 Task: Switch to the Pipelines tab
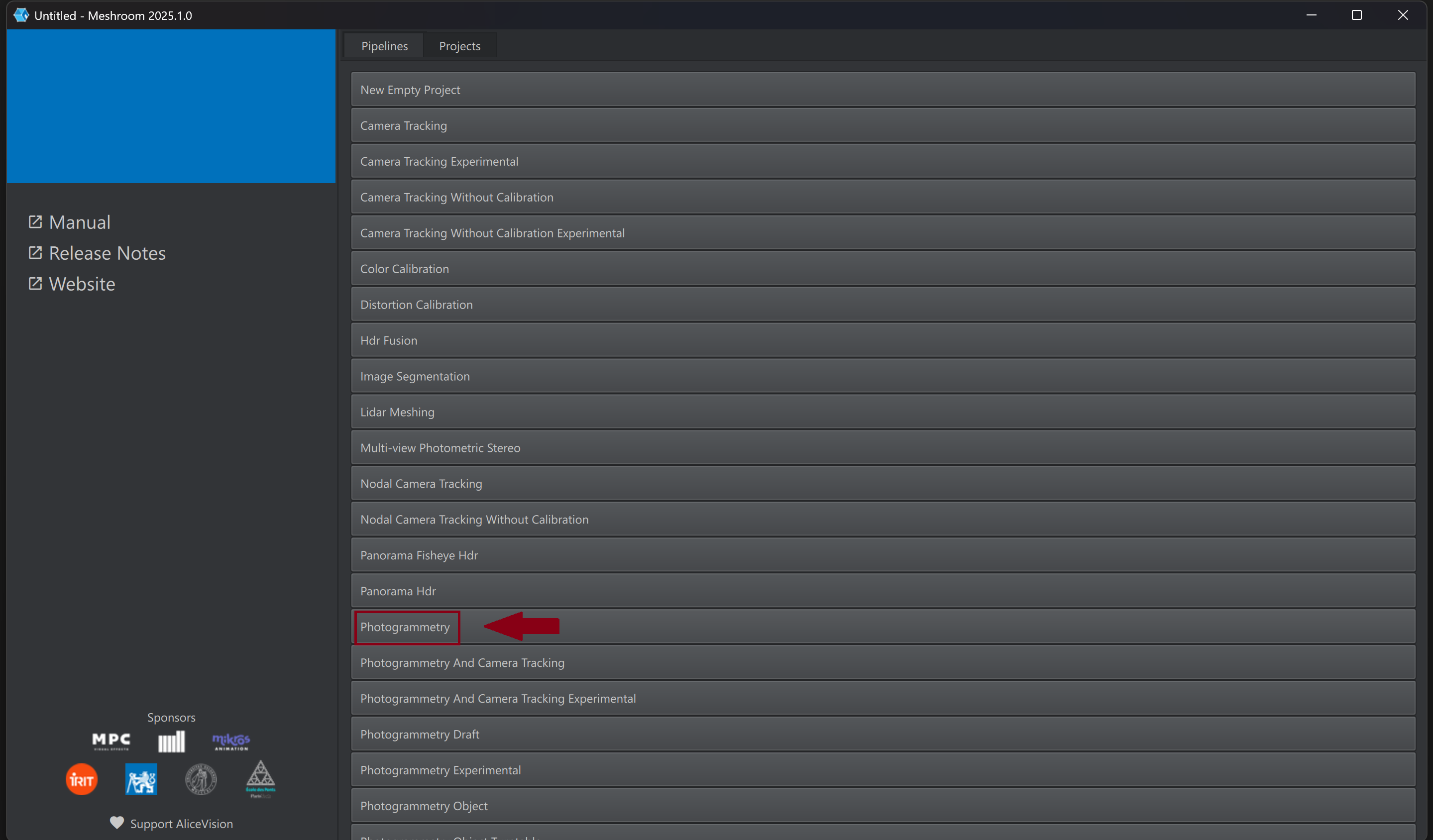[384, 45]
